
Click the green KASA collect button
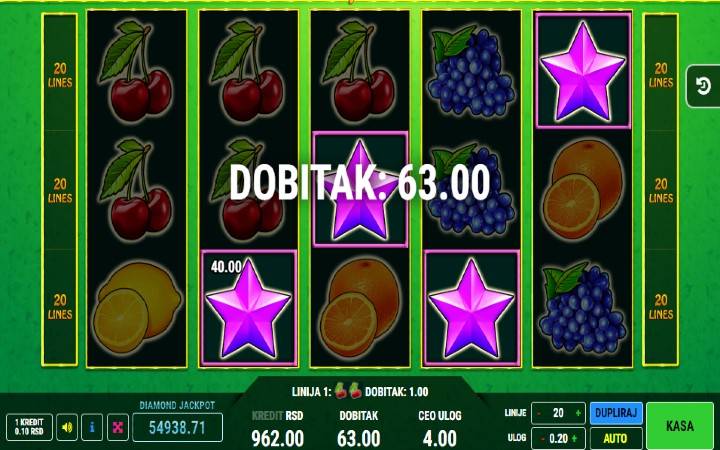pyautogui.click(x=680, y=426)
